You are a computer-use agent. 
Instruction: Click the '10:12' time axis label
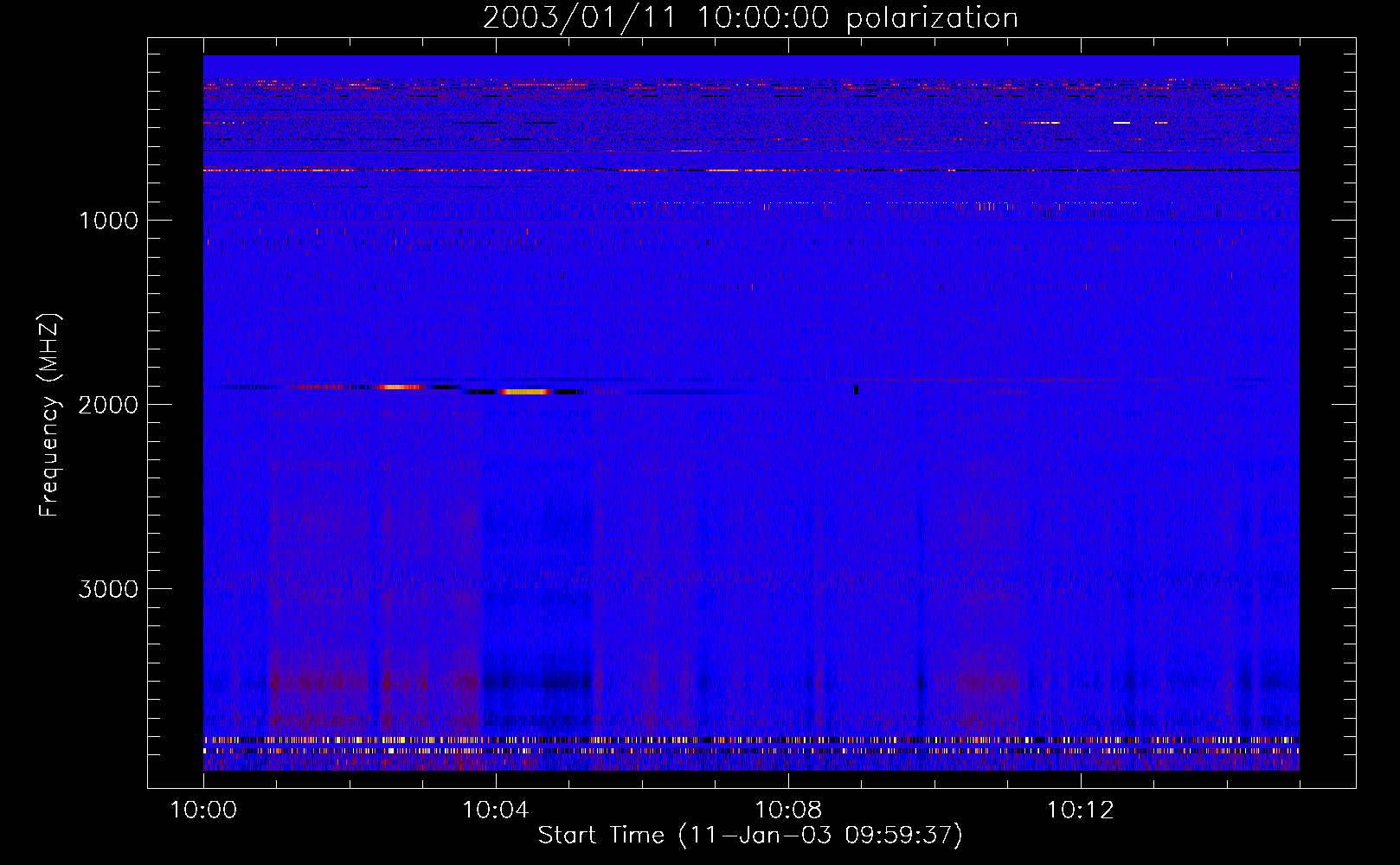pos(1081,811)
